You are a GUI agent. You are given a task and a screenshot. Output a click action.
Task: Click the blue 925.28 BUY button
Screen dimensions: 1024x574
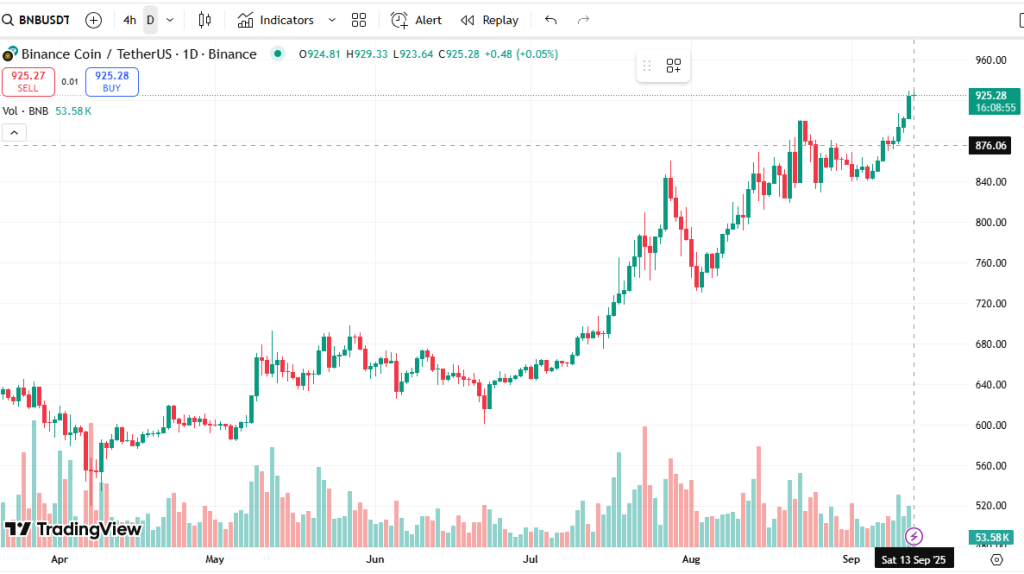click(112, 81)
